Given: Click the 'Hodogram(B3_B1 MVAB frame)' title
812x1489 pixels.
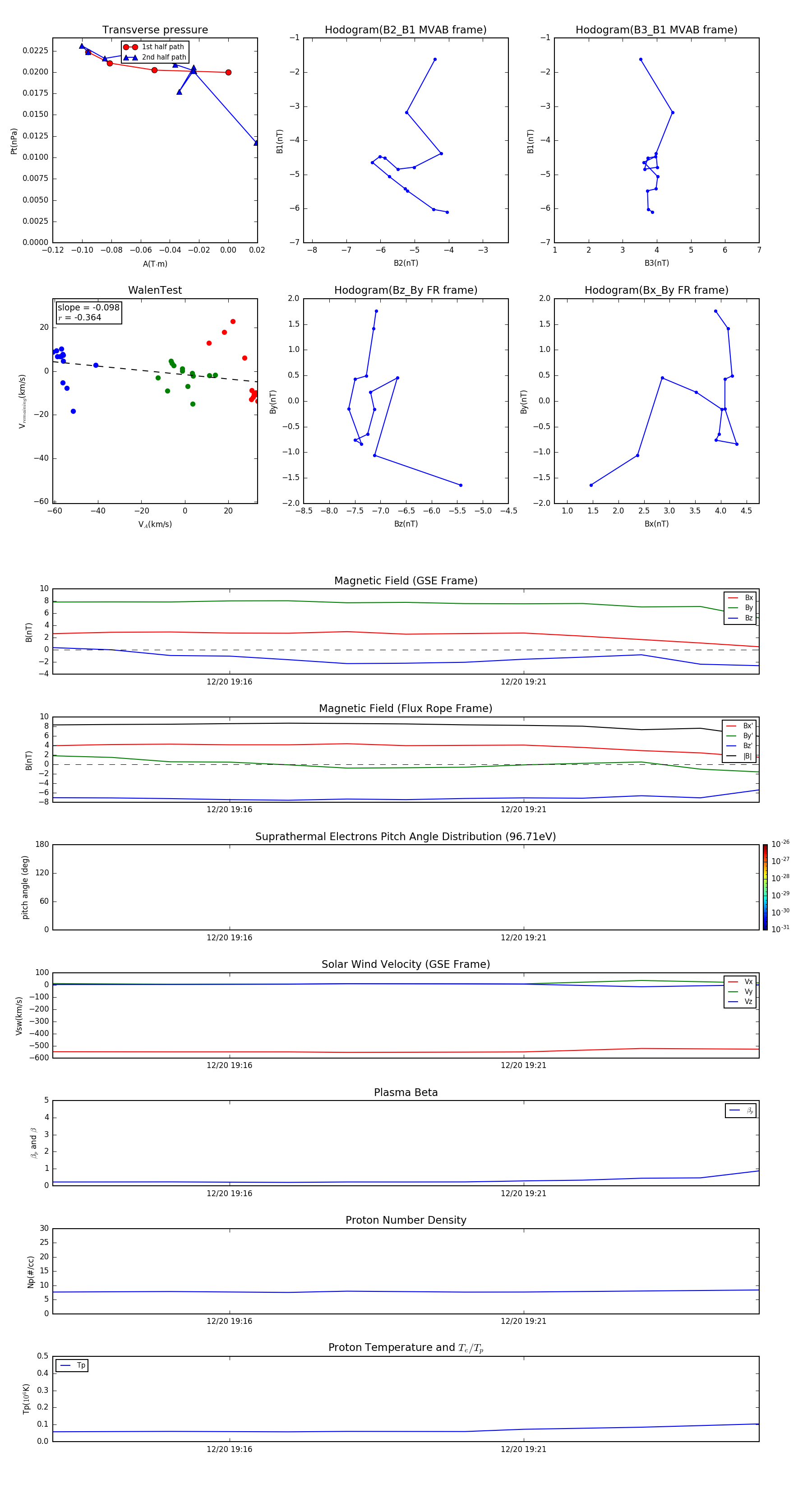Looking at the screenshot, I should pyautogui.click(x=656, y=30).
